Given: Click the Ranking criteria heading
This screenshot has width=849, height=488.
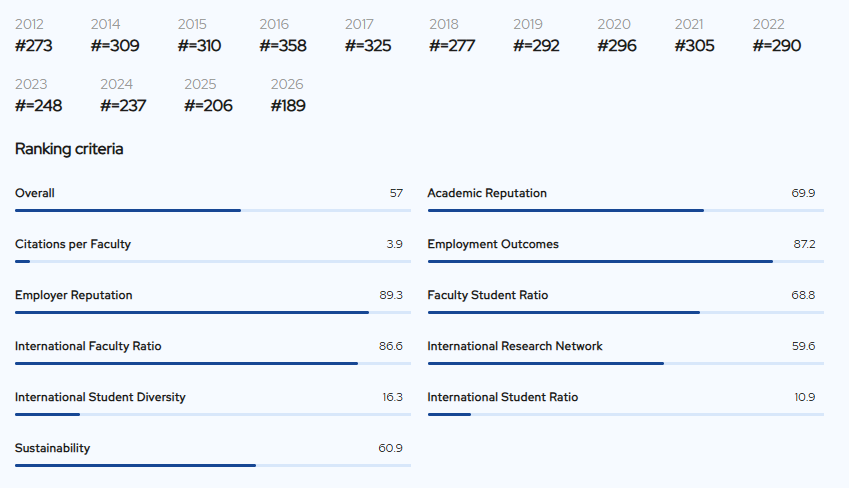Looking at the screenshot, I should tap(69, 149).
